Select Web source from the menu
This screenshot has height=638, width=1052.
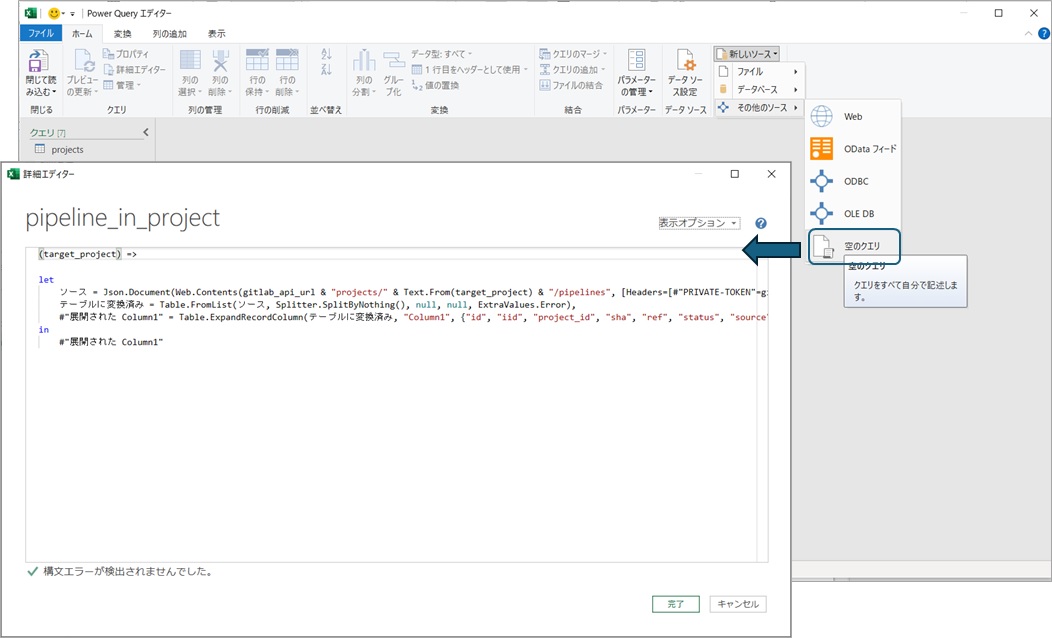tap(852, 117)
